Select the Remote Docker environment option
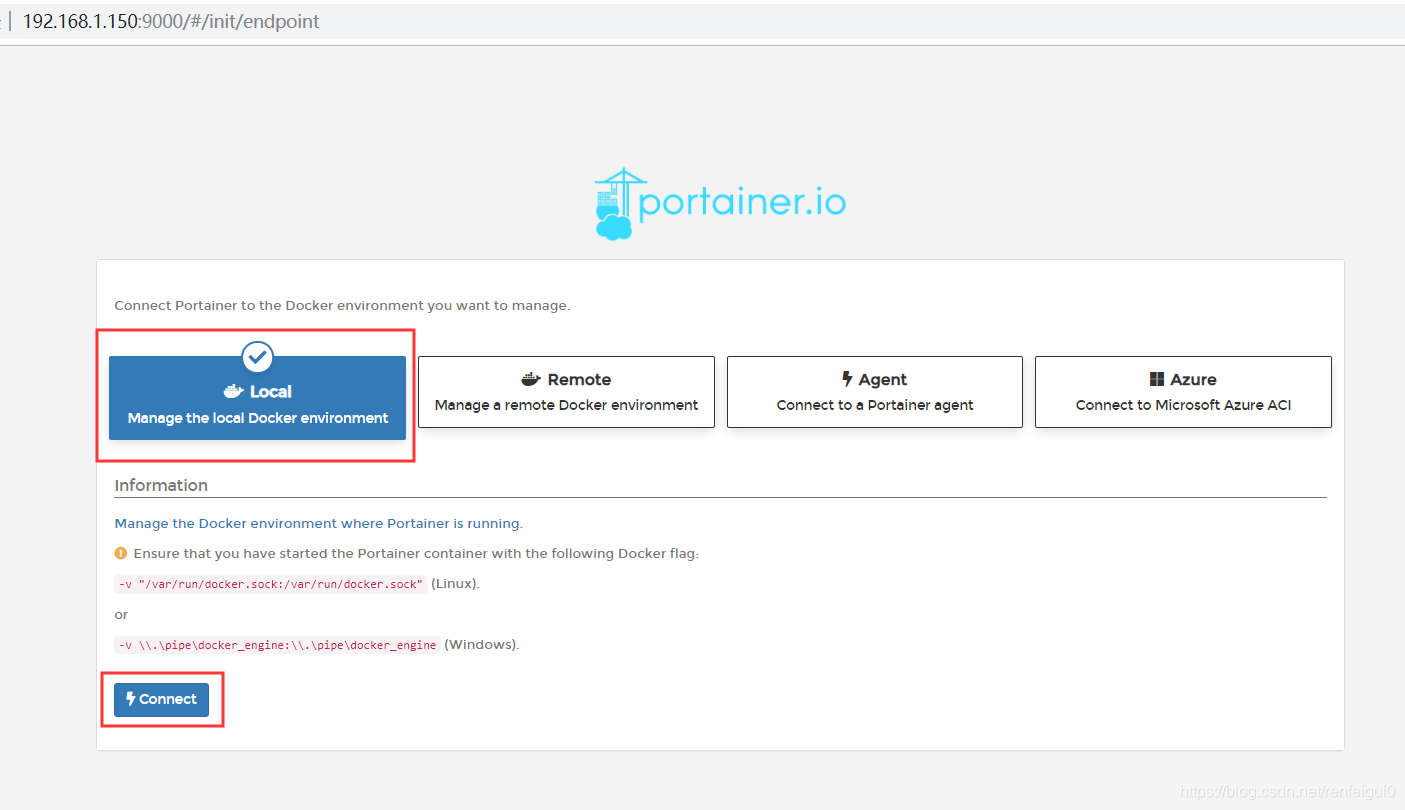The image size is (1405, 810). tap(566, 392)
